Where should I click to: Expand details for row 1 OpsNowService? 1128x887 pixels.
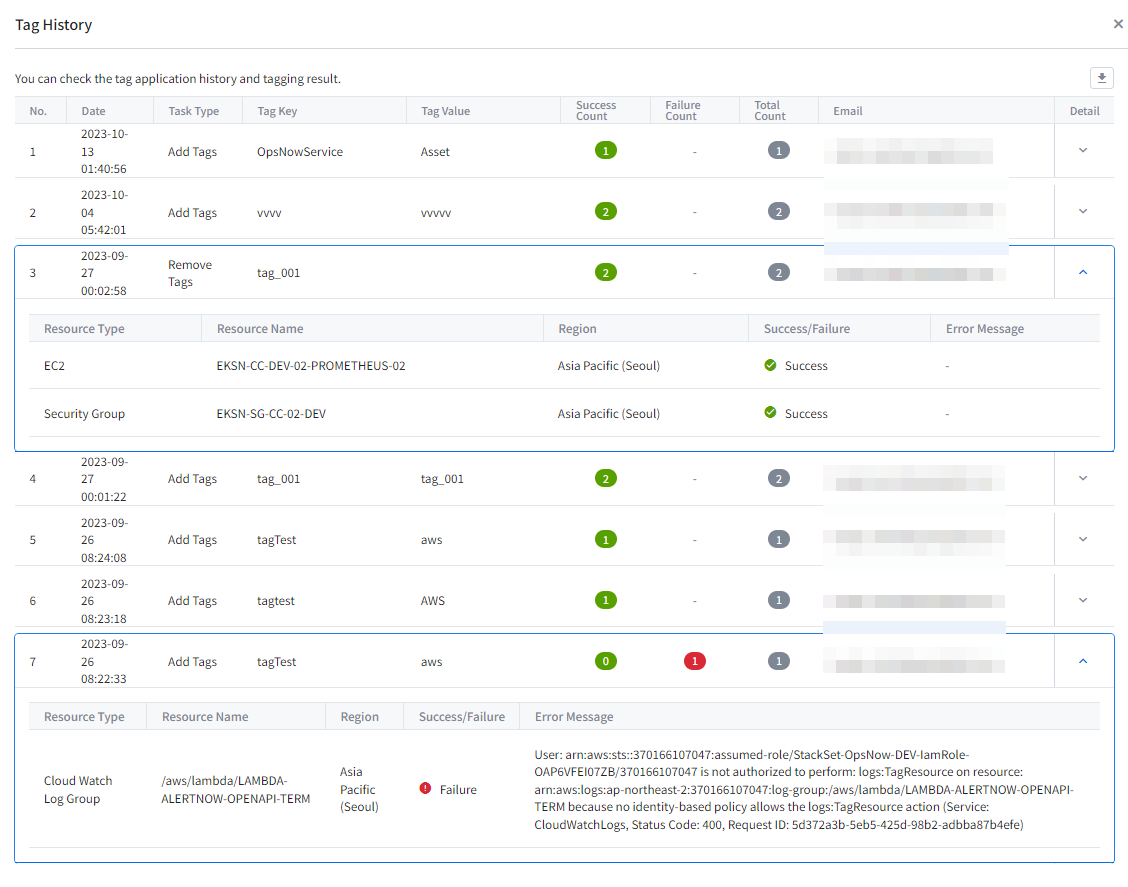[1083, 150]
